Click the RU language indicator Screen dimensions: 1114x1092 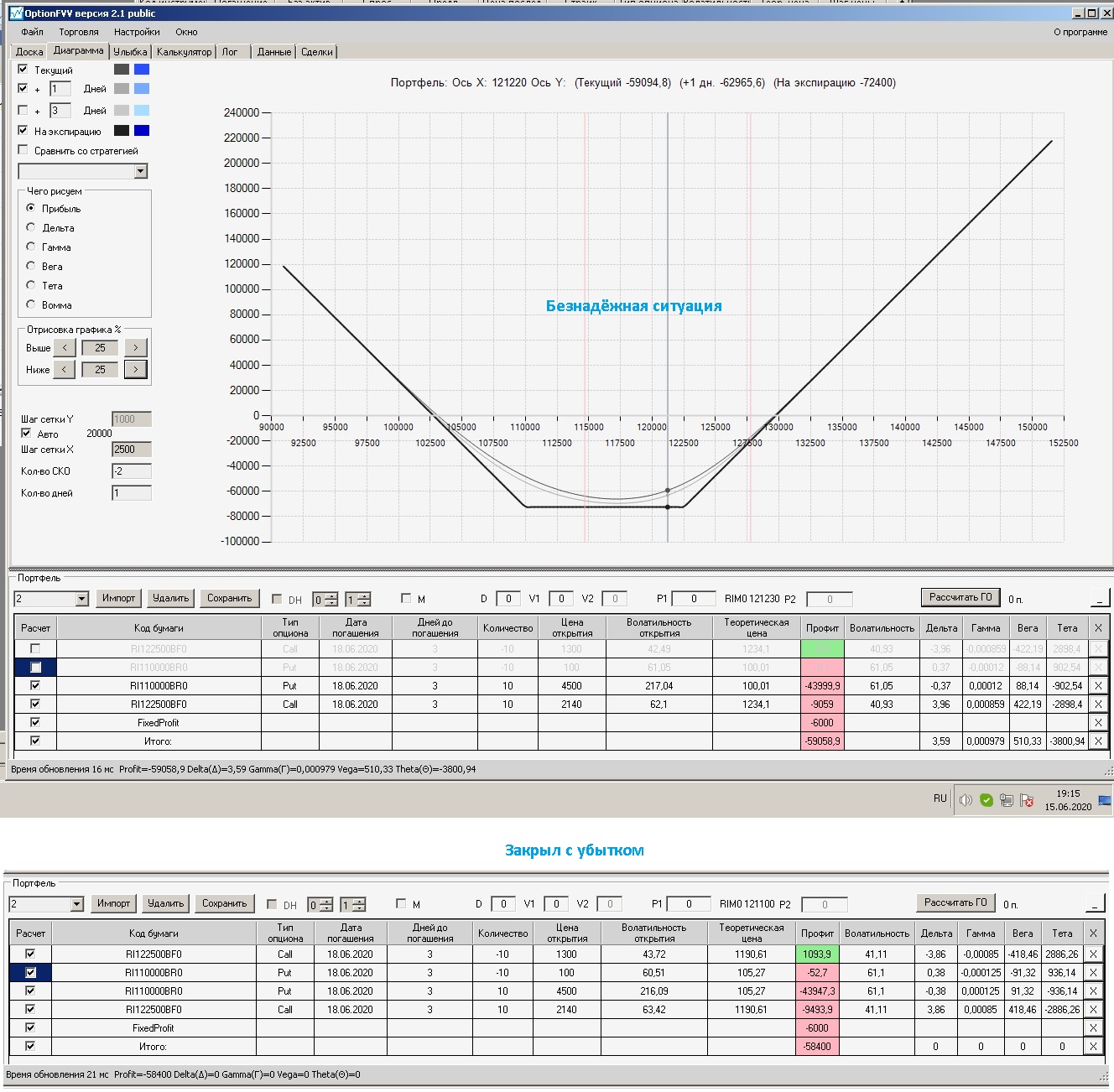pyautogui.click(x=940, y=798)
